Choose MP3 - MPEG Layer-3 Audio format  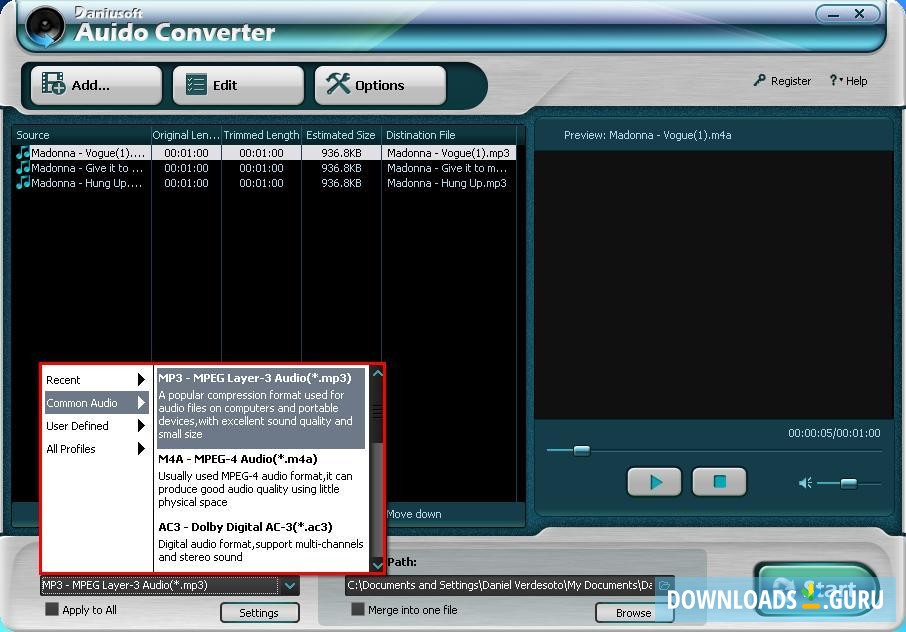(x=261, y=407)
